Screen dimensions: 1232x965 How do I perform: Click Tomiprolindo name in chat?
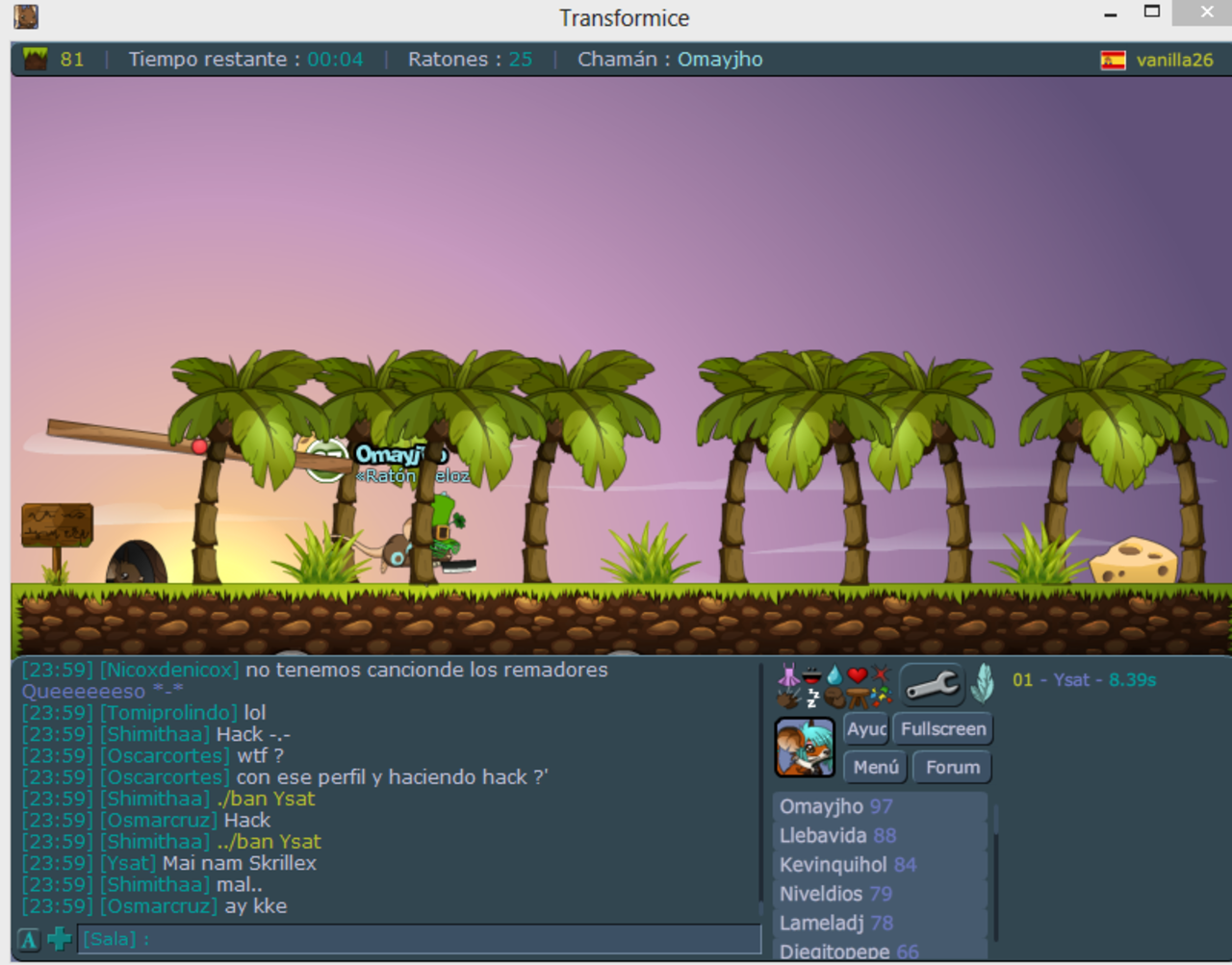tap(168, 713)
